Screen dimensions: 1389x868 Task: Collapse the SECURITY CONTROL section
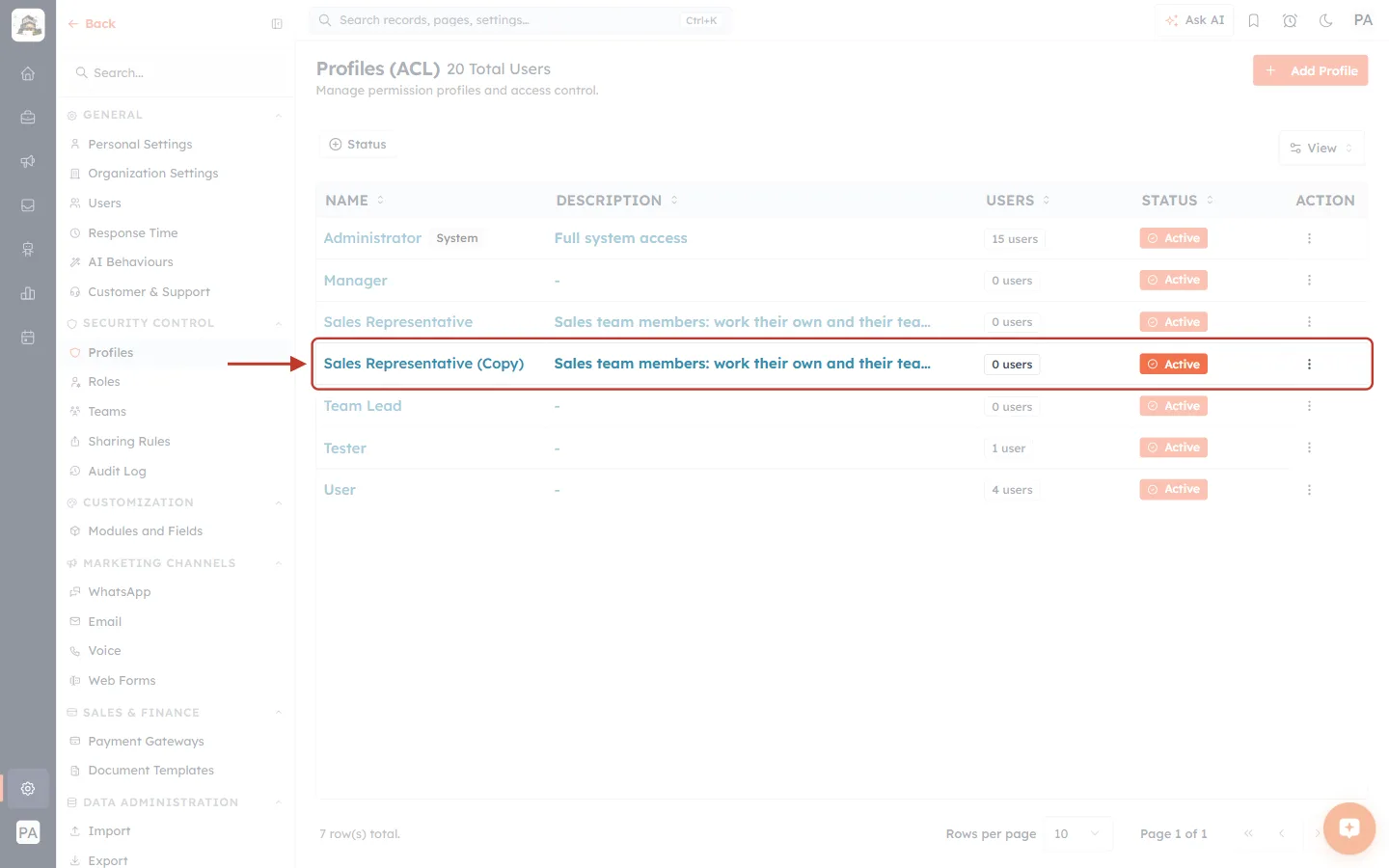pos(278,324)
